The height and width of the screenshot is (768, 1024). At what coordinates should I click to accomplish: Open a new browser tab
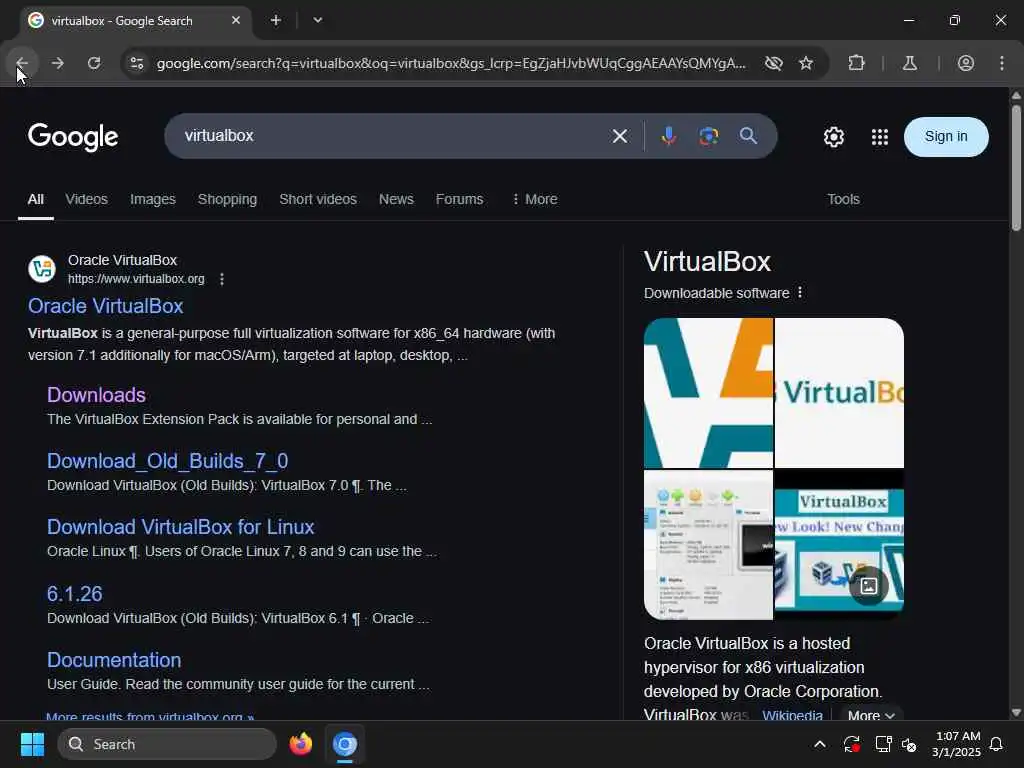pyautogui.click(x=276, y=20)
